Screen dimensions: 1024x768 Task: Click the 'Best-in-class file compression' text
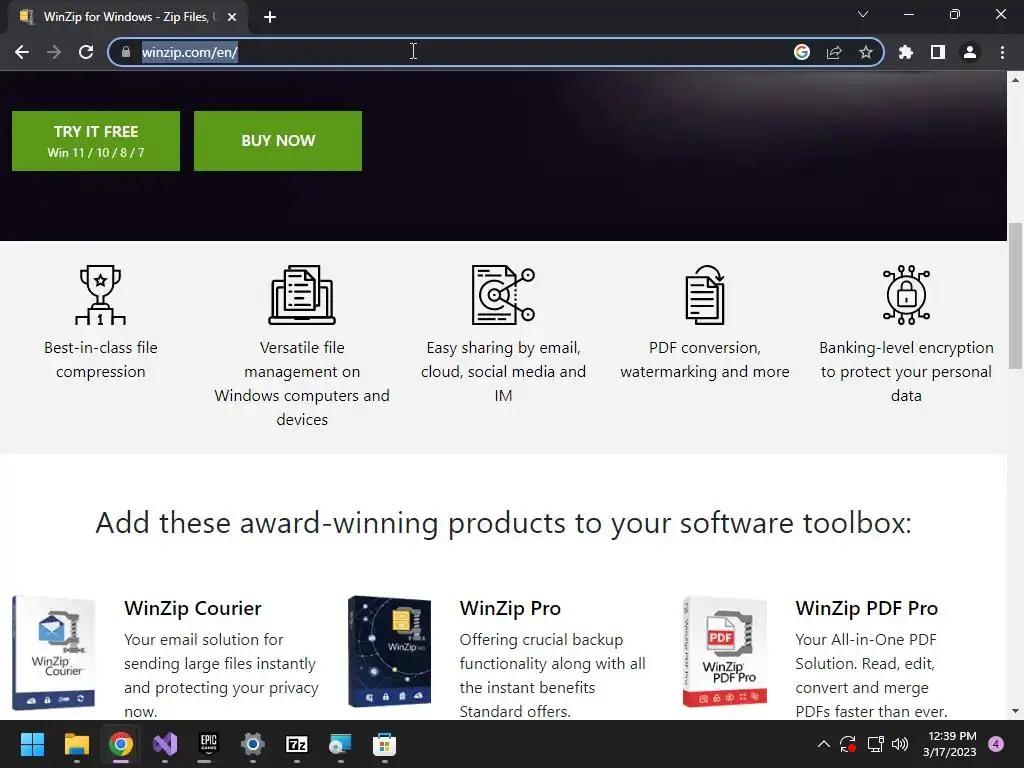click(101, 360)
